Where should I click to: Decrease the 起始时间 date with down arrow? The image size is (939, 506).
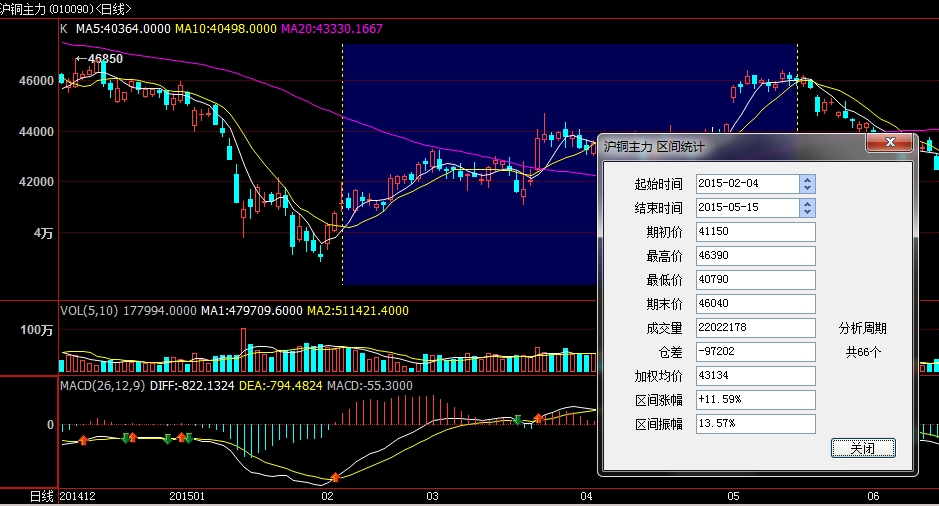808,188
